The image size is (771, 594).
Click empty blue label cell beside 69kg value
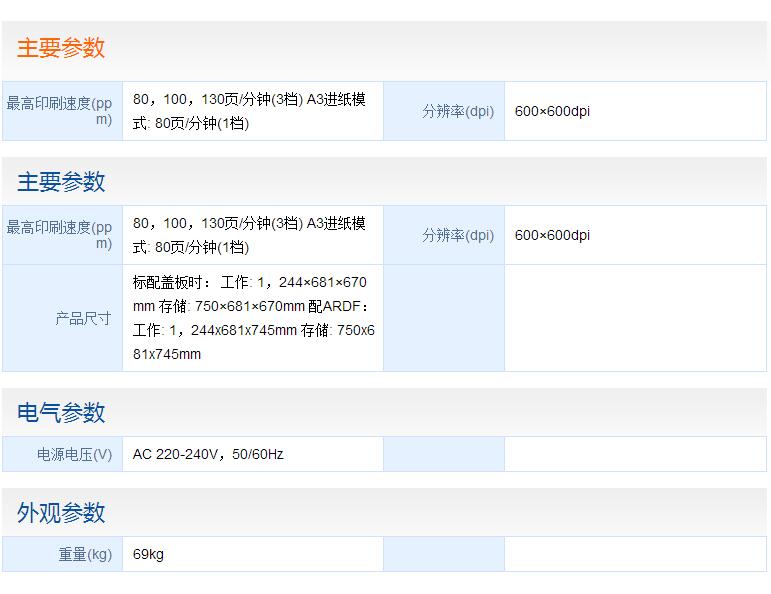[444, 554]
